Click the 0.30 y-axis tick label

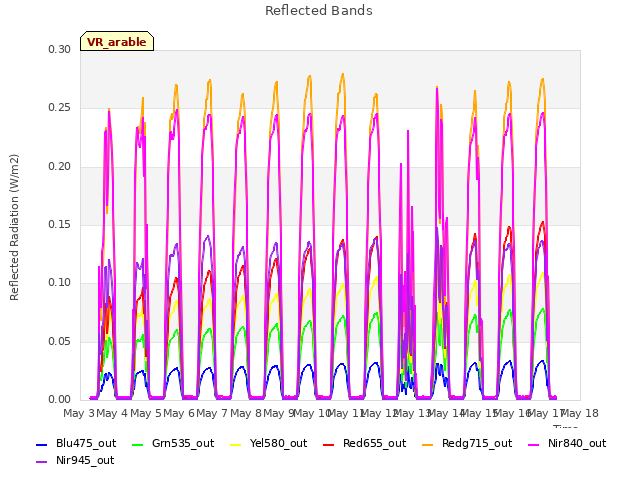pos(60,49)
